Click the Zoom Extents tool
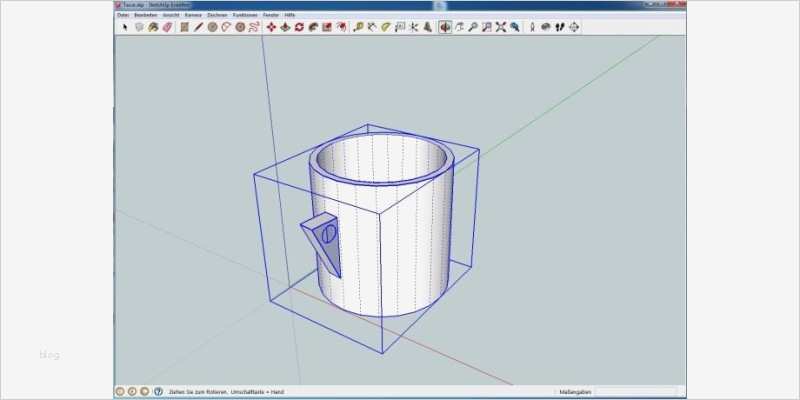This screenshot has height=400, width=800. [501, 27]
